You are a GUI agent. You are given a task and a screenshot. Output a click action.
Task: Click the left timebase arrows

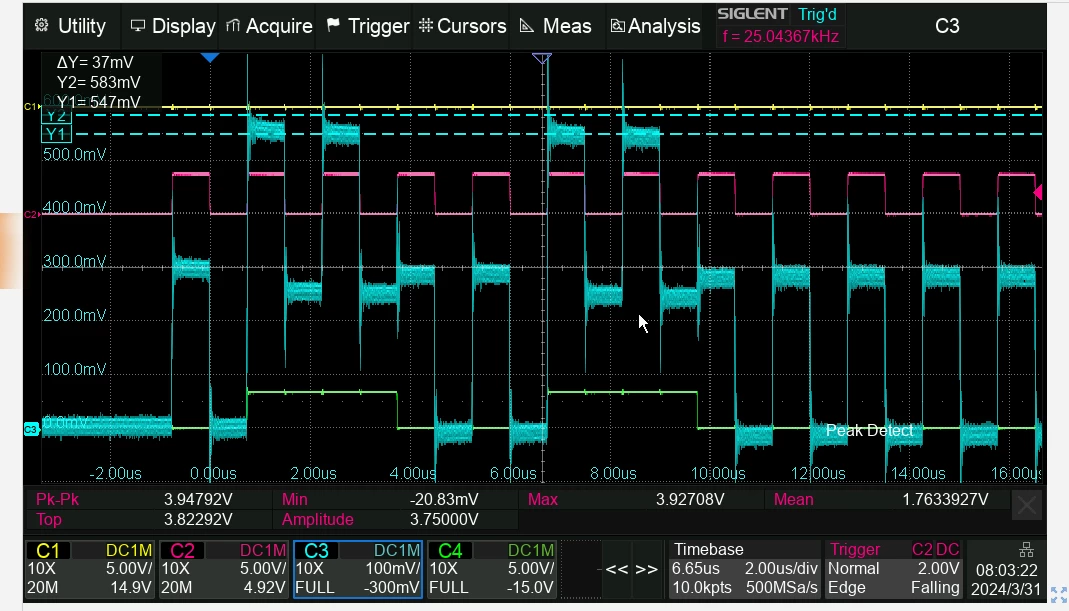(616, 569)
